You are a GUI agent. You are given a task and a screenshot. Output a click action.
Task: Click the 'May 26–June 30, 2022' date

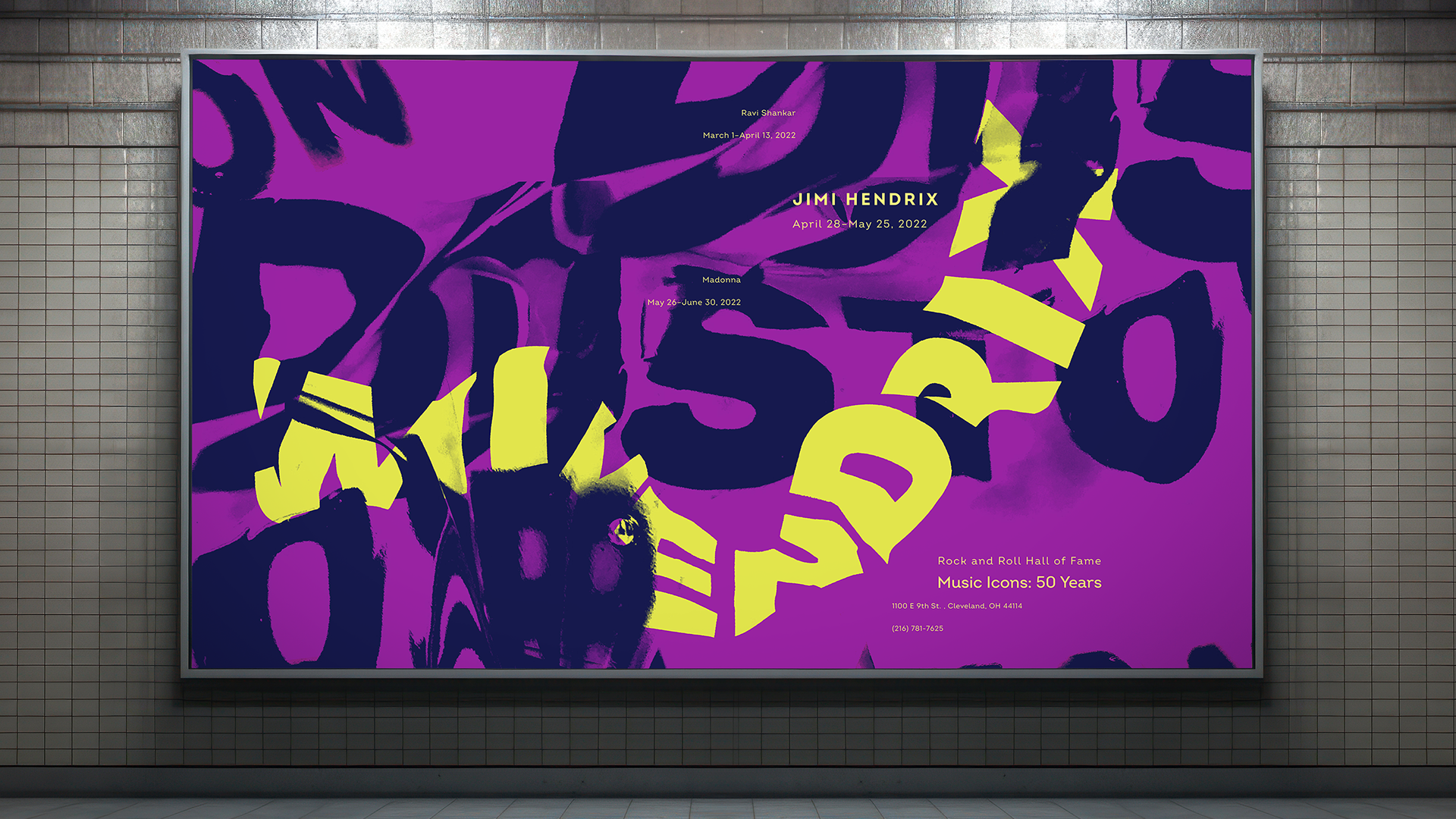click(x=694, y=302)
